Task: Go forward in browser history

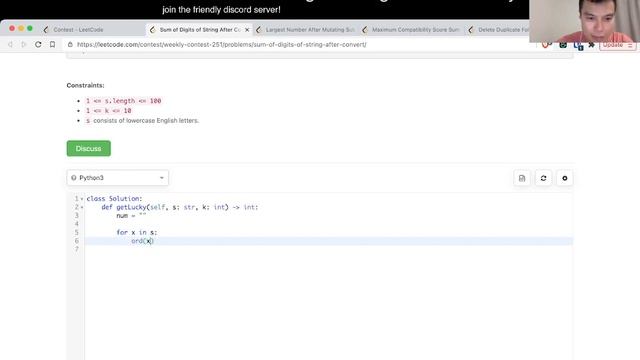Action: (24, 44)
